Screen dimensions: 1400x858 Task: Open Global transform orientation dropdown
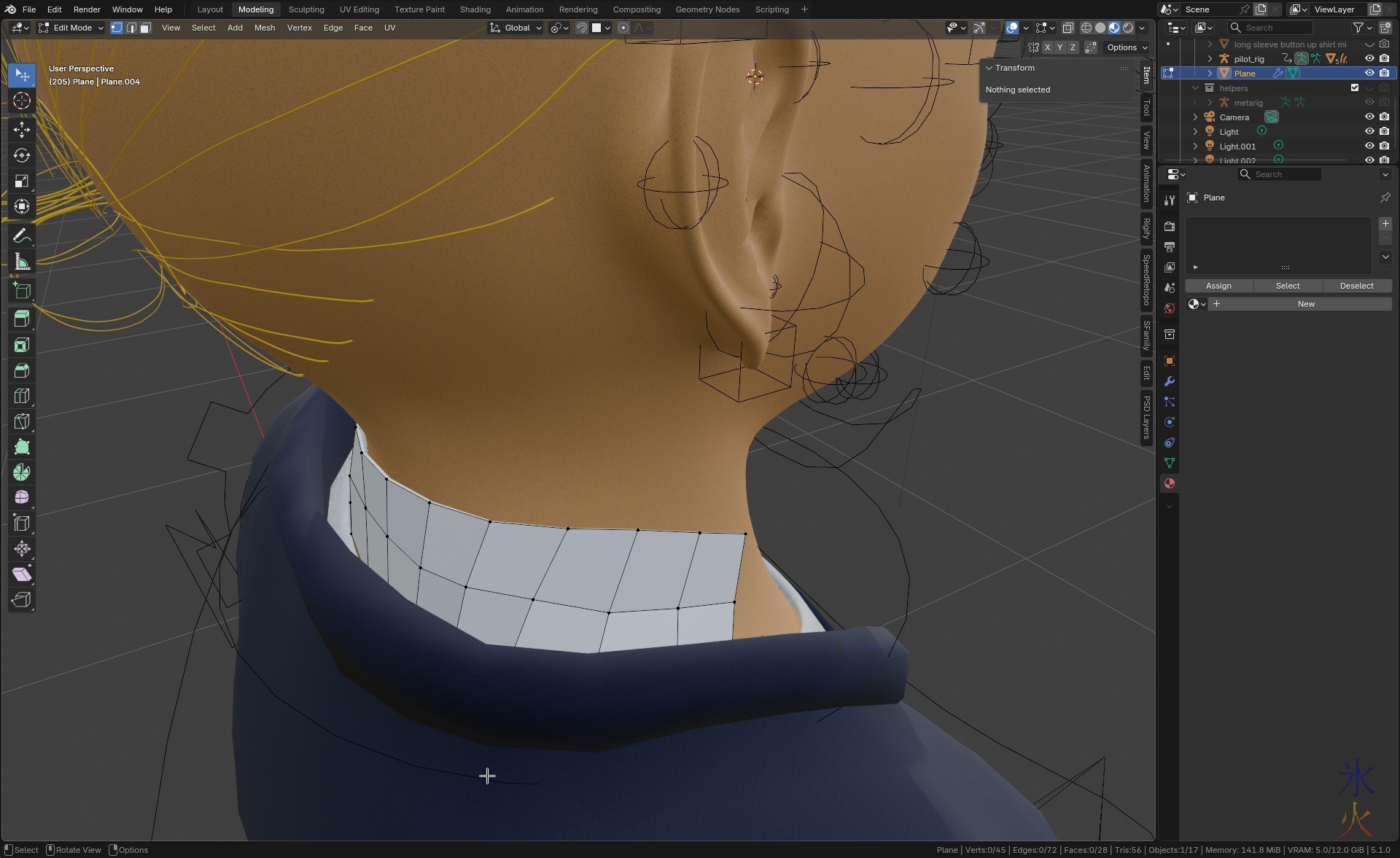coord(516,28)
